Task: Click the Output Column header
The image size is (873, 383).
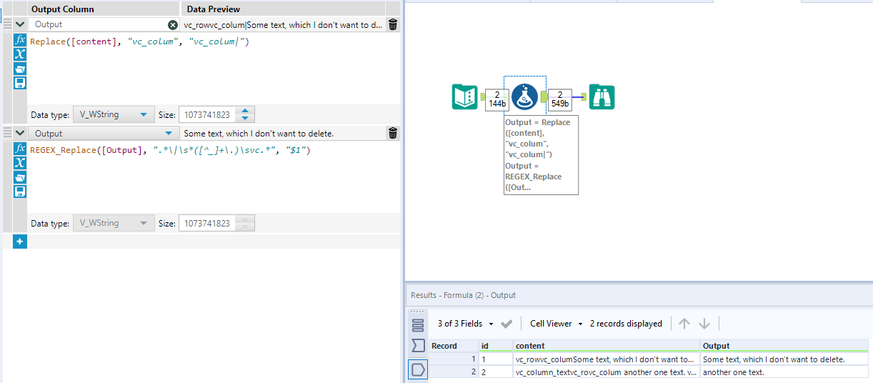Action: [62, 9]
